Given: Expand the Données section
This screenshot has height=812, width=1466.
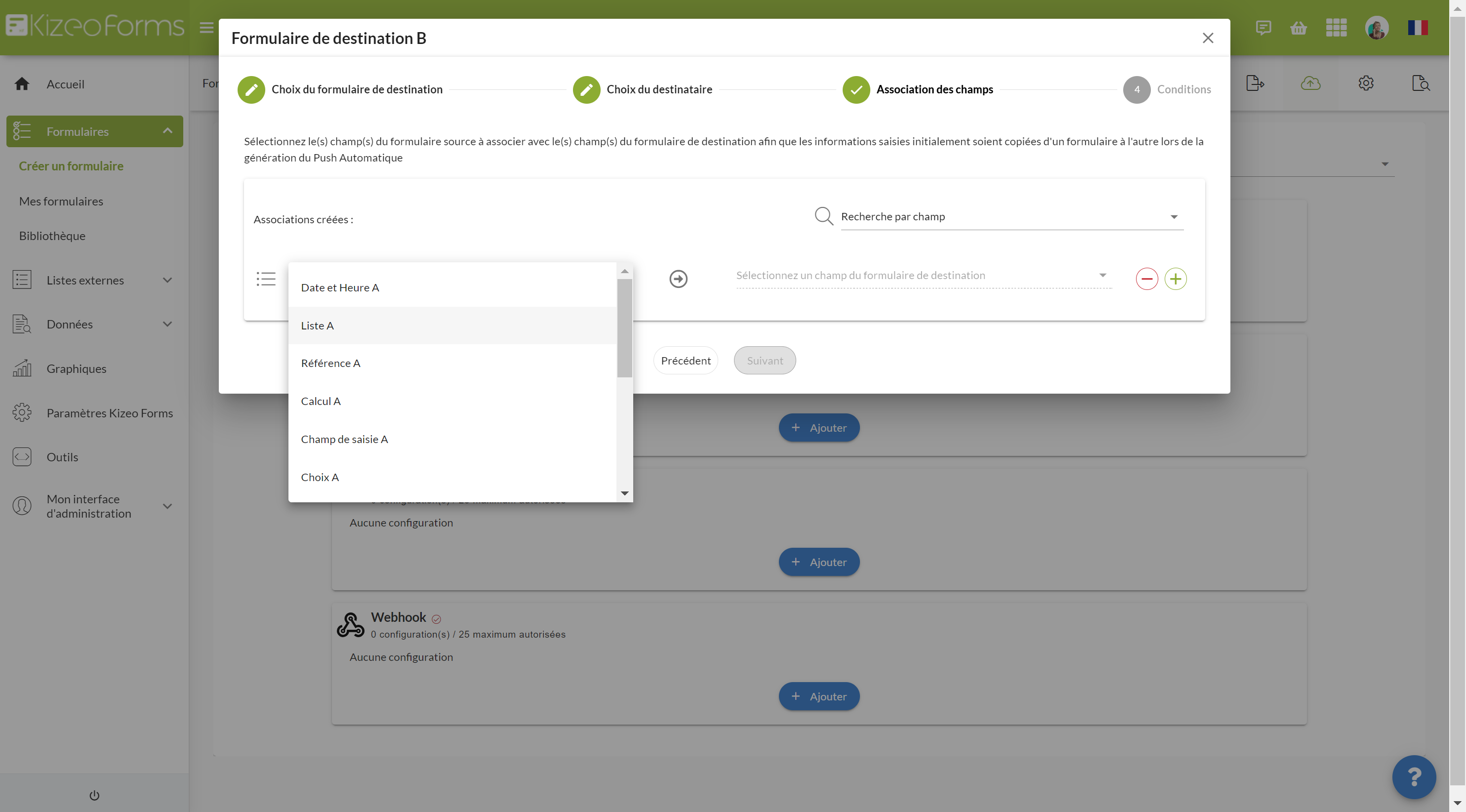Looking at the screenshot, I should pos(167,324).
